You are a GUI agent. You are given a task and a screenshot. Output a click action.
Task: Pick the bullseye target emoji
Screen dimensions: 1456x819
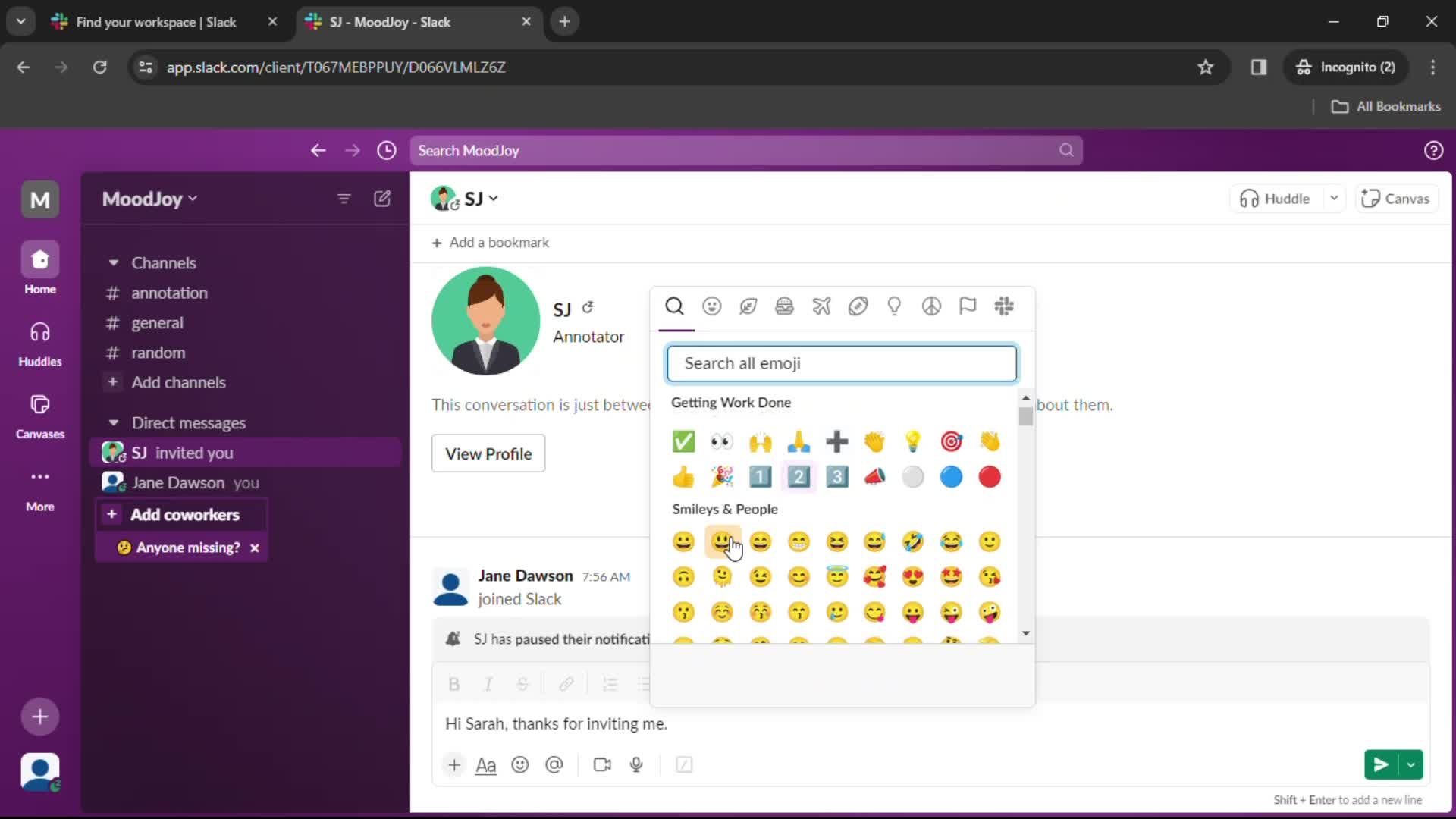(x=951, y=441)
